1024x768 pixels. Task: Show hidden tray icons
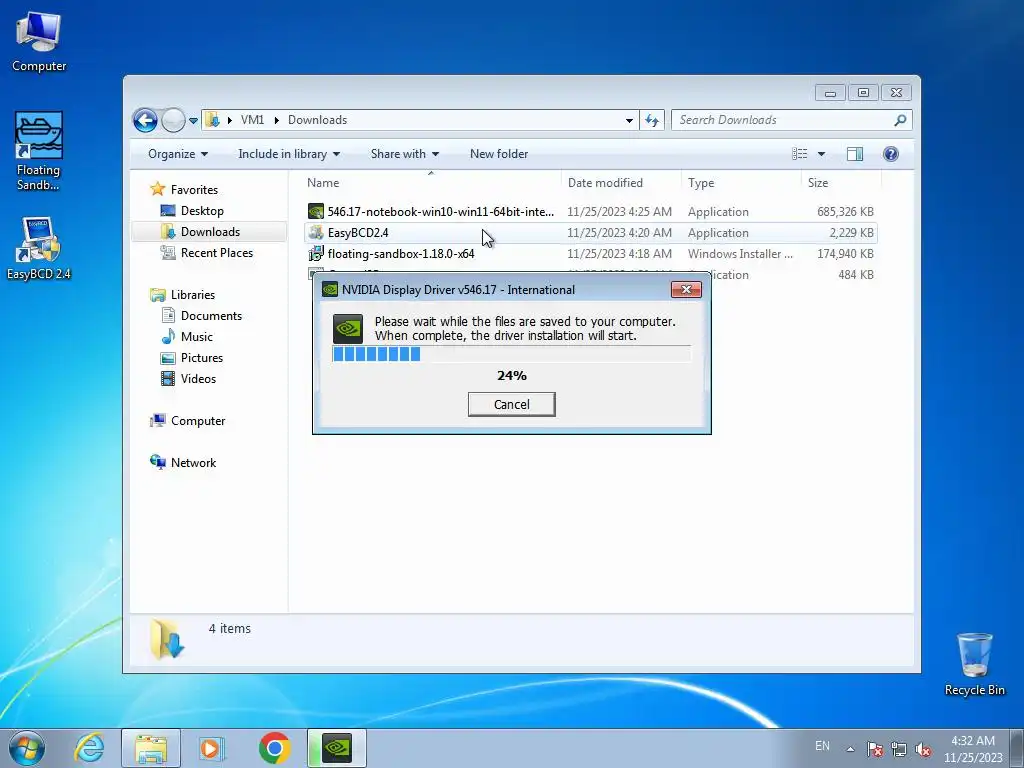pyautogui.click(x=850, y=749)
